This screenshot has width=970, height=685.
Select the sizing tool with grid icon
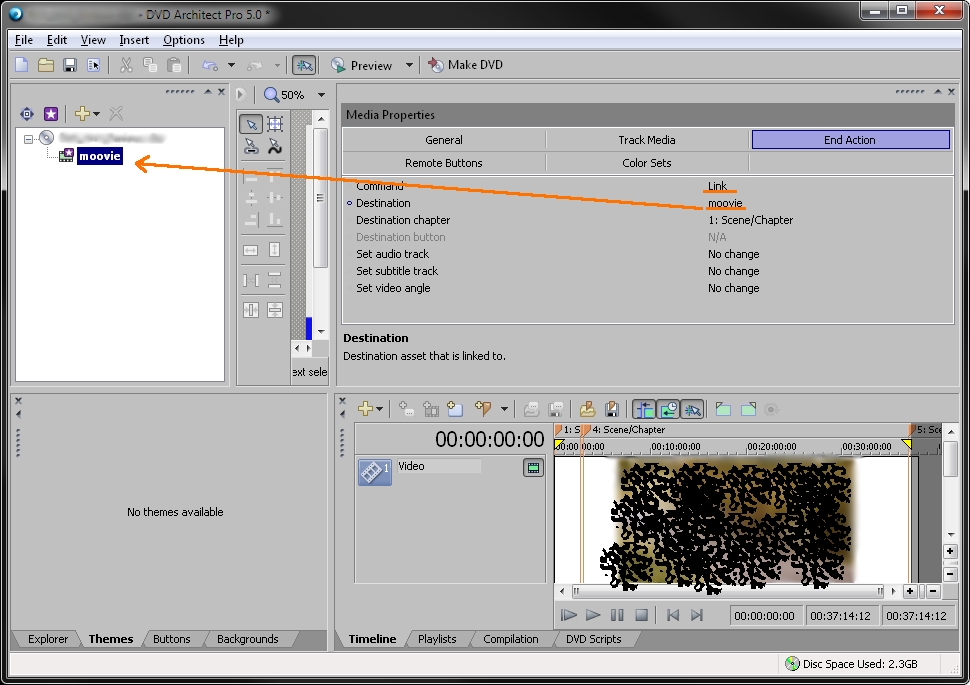tap(275, 124)
